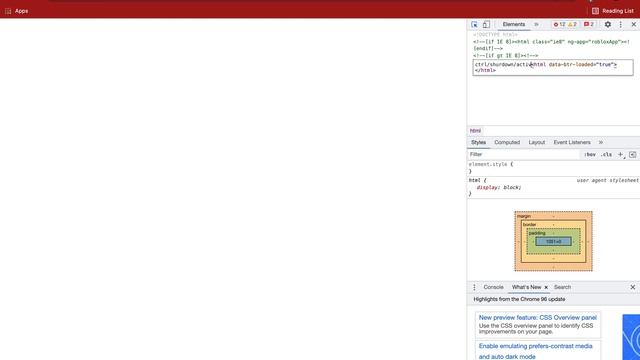Open the Search drawer tab
This screenshot has width=640, height=360.
[562, 287]
